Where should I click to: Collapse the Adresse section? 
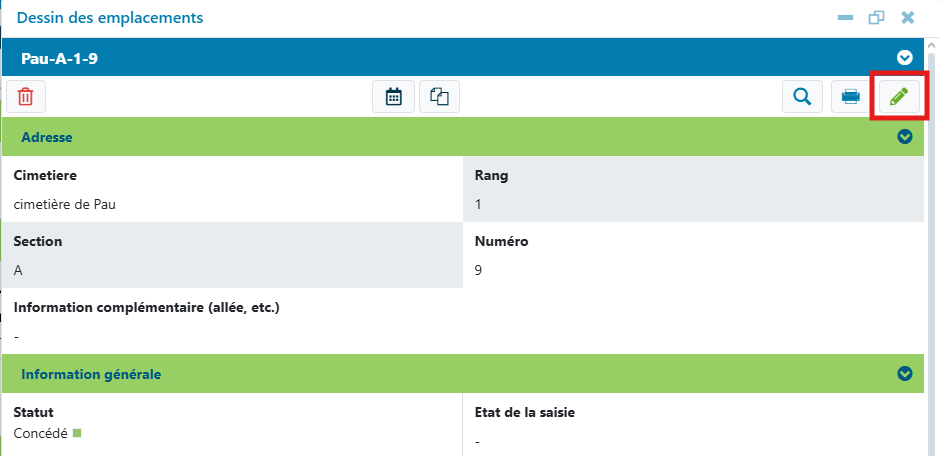point(905,137)
